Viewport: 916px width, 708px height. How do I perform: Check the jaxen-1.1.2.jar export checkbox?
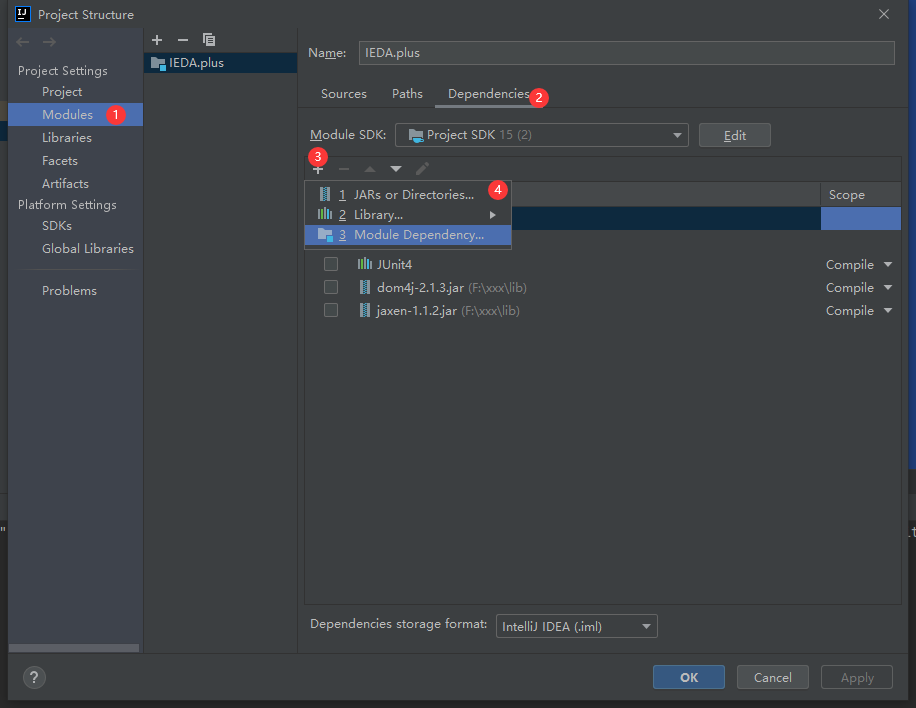coord(330,310)
